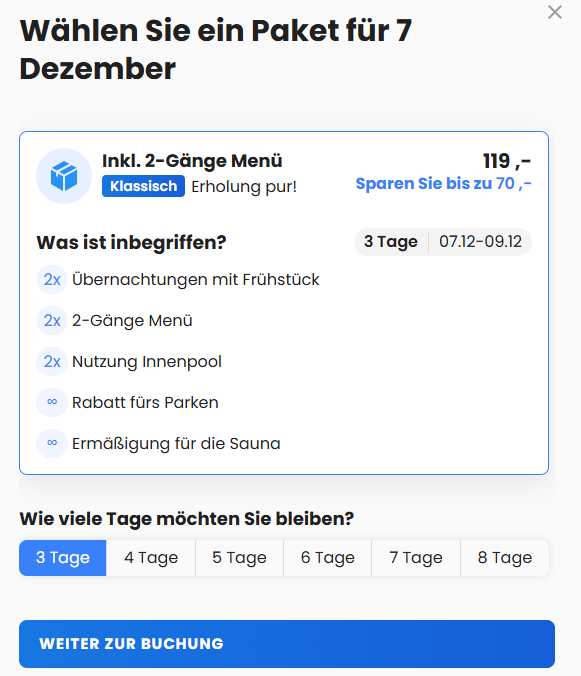Click the 2x icon beside Nutzung Innenpool
The width and height of the screenshot is (581, 676).
point(52,361)
